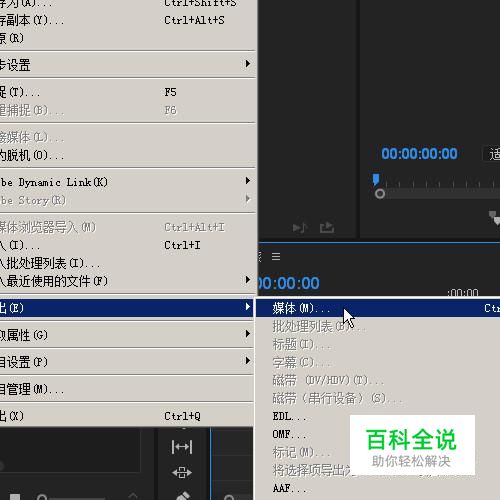The width and height of the screenshot is (500, 500).
Task: Choose 媒体(M)... in the export submenu
Action: tap(378, 308)
